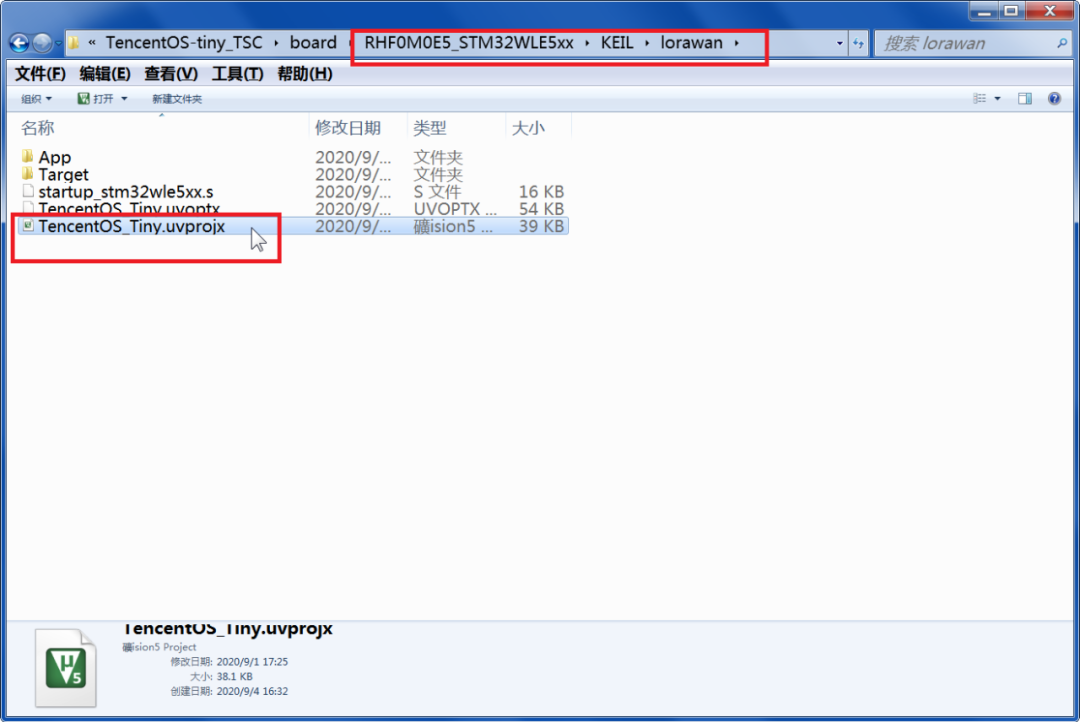
Task: Click the TencentOS_Tiny.uvprojx Keil icon
Action: (28, 225)
